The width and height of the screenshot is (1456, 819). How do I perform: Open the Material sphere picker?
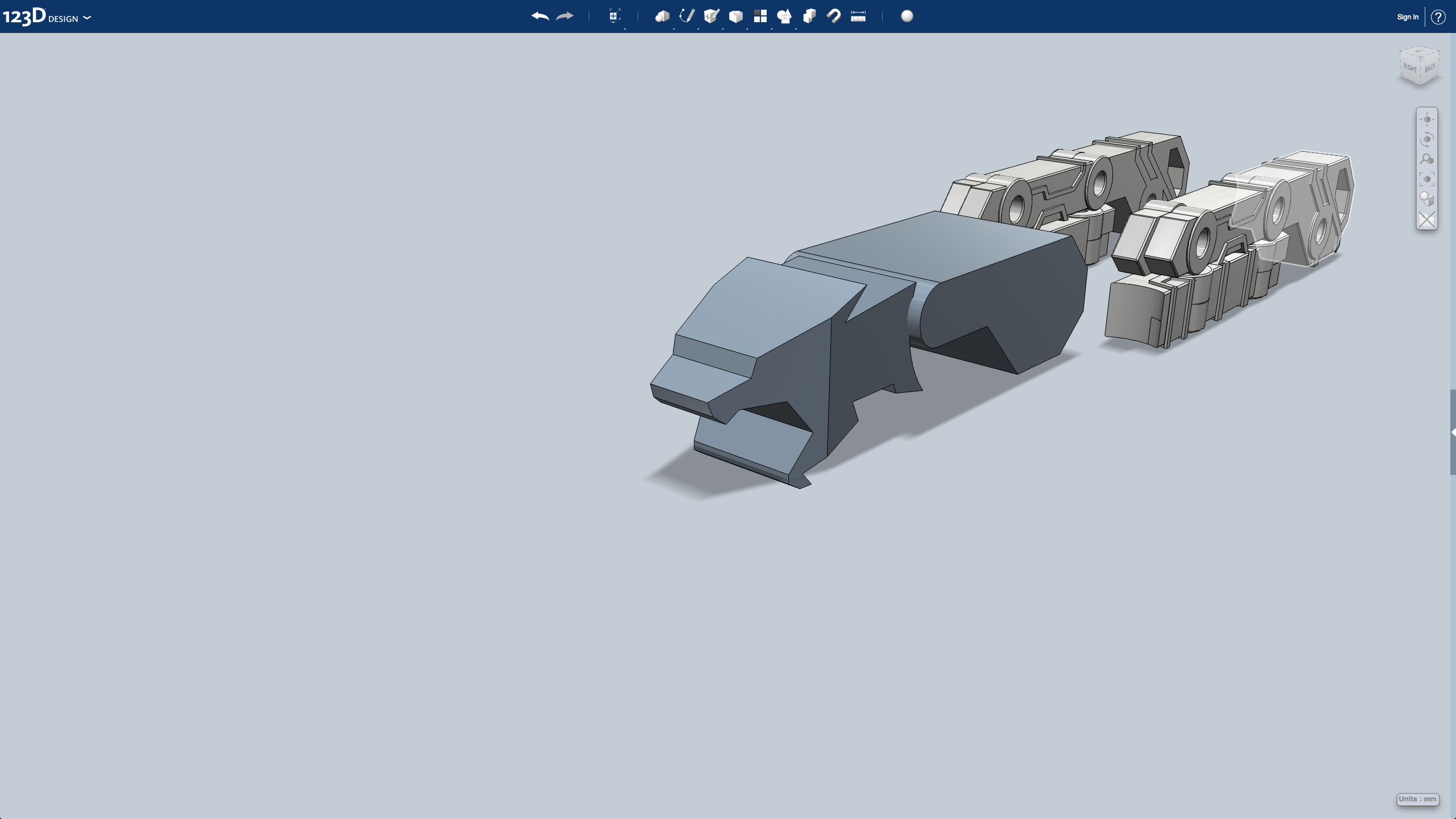pos(907,16)
